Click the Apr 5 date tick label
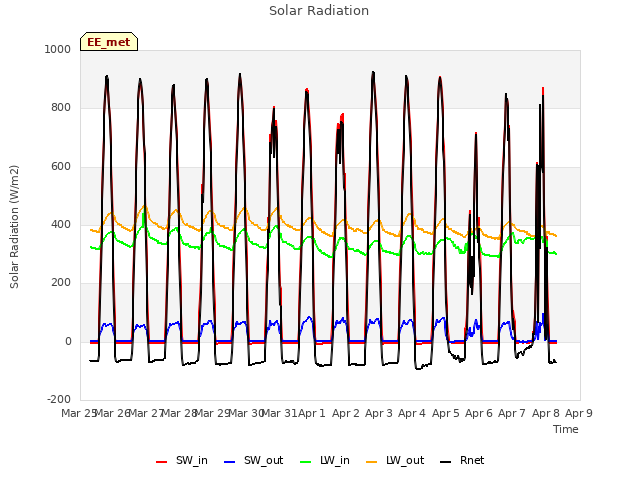This screenshot has height=480, width=640. [x=446, y=413]
